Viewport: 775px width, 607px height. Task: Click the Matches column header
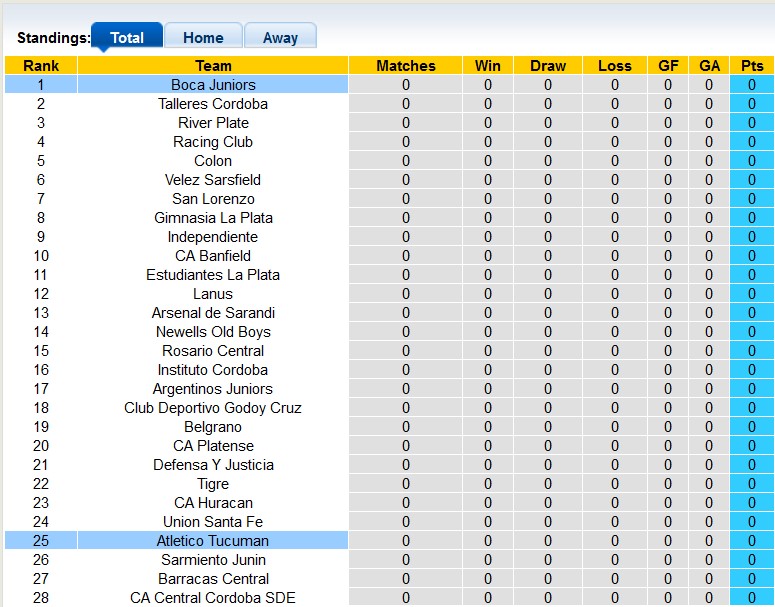[x=406, y=66]
